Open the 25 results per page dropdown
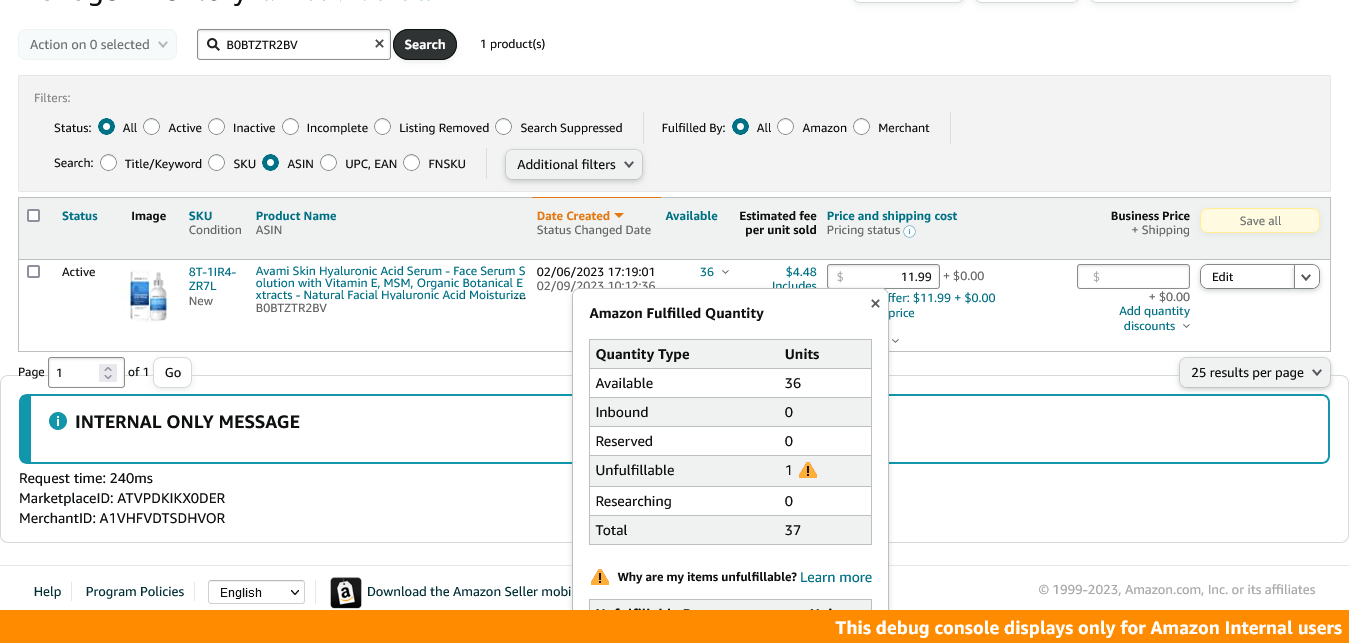Screen dimensions: 1349x643 pos(1255,372)
